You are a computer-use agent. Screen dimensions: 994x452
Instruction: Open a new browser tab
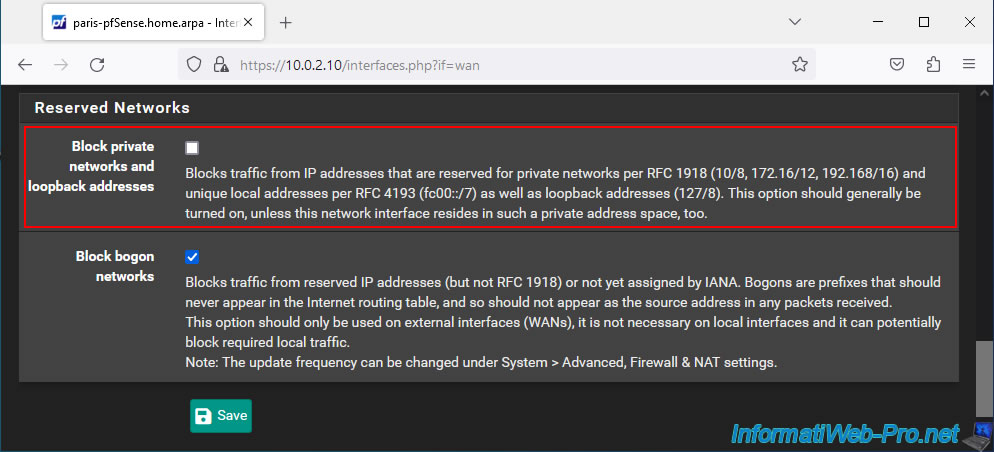pyautogui.click(x=286, y=23)
